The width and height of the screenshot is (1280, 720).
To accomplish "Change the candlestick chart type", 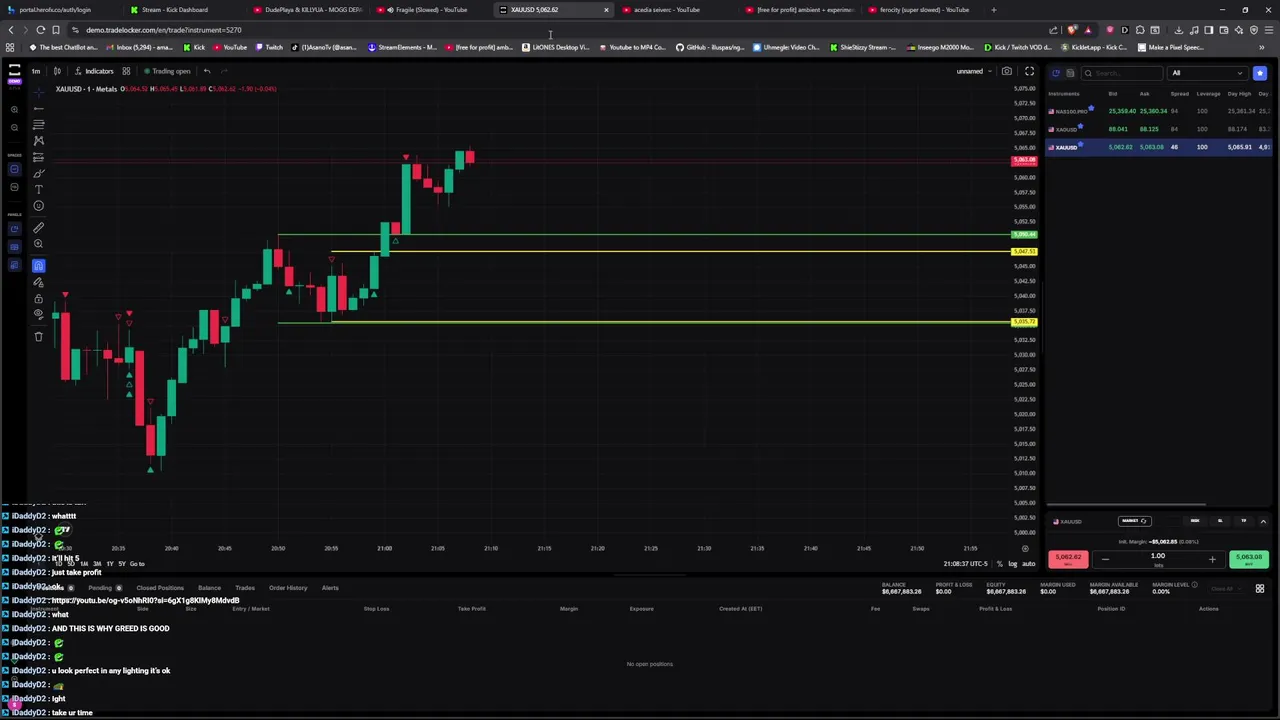I will click(57, 71).
